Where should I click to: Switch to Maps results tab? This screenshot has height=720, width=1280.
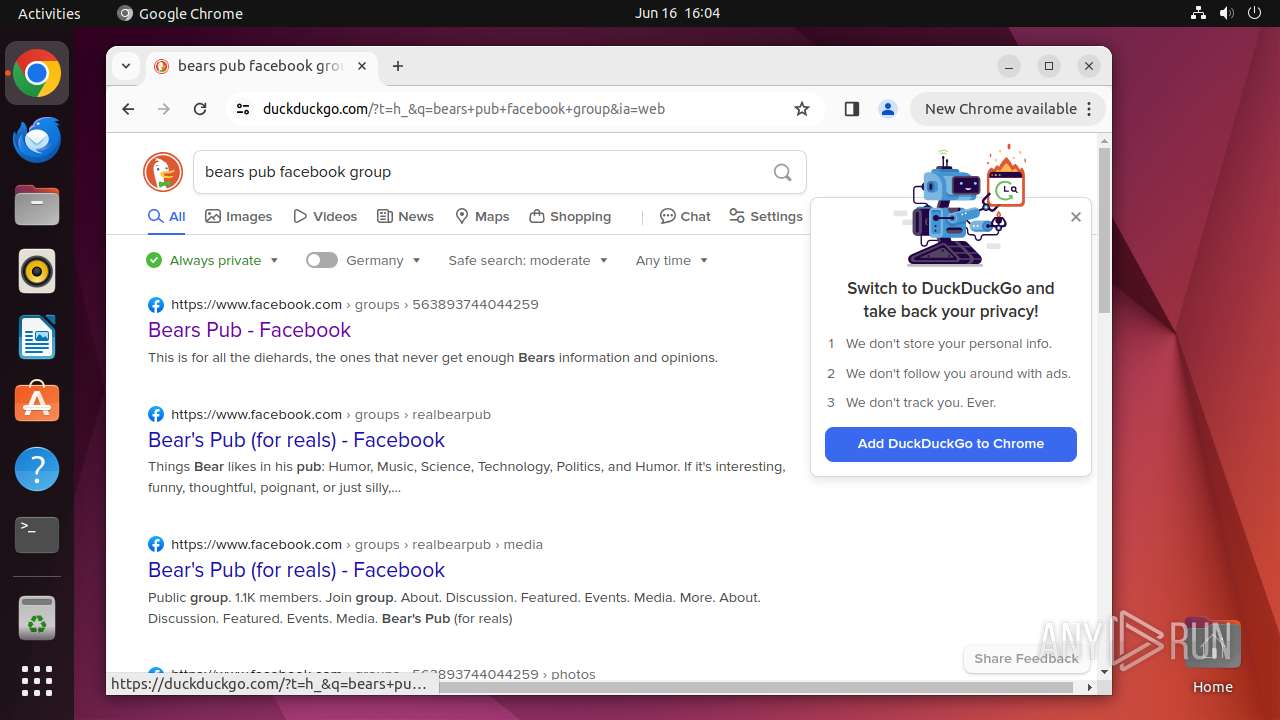[x=482, y=216]
